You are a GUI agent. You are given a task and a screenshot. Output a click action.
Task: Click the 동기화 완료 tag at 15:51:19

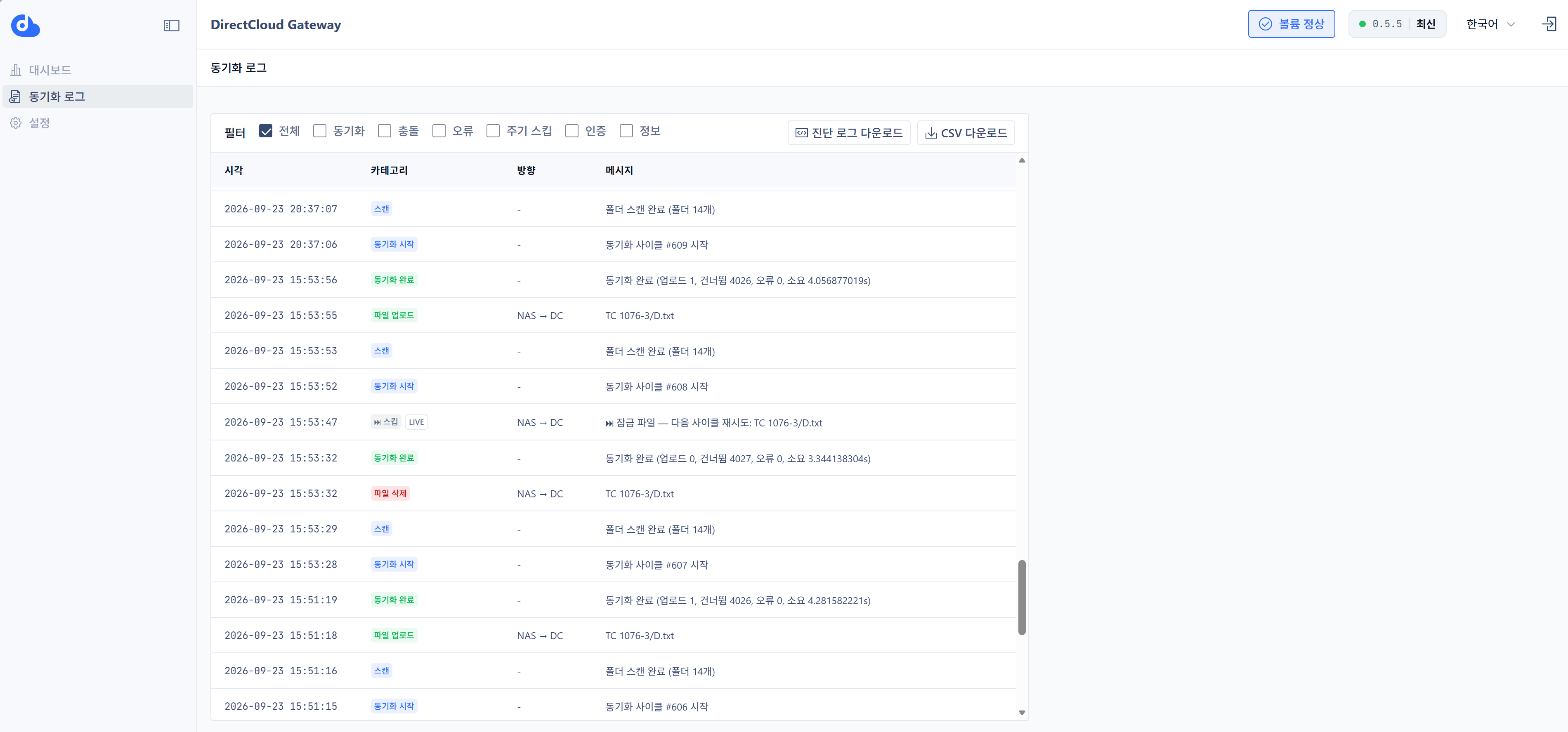click(394, 600)
